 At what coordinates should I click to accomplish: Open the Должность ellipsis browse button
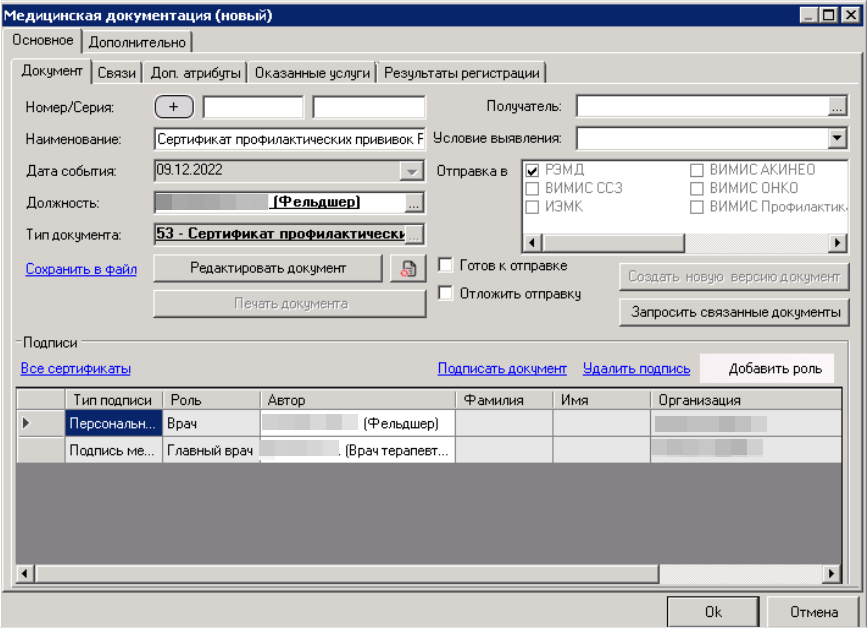pyautogui.click(x=414, y=203)
